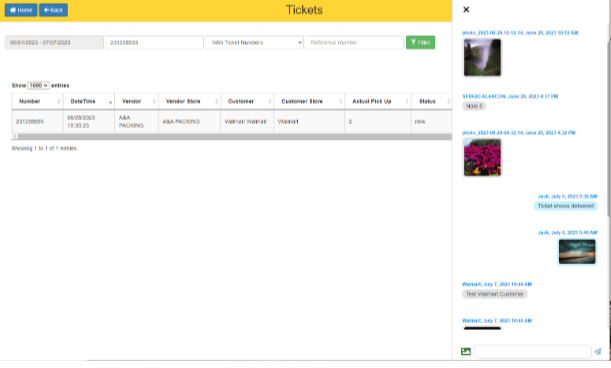This screenshot has width=611, height=368.
Task: Sort by Vendor Store column header
Action: (x=189, y=101)
